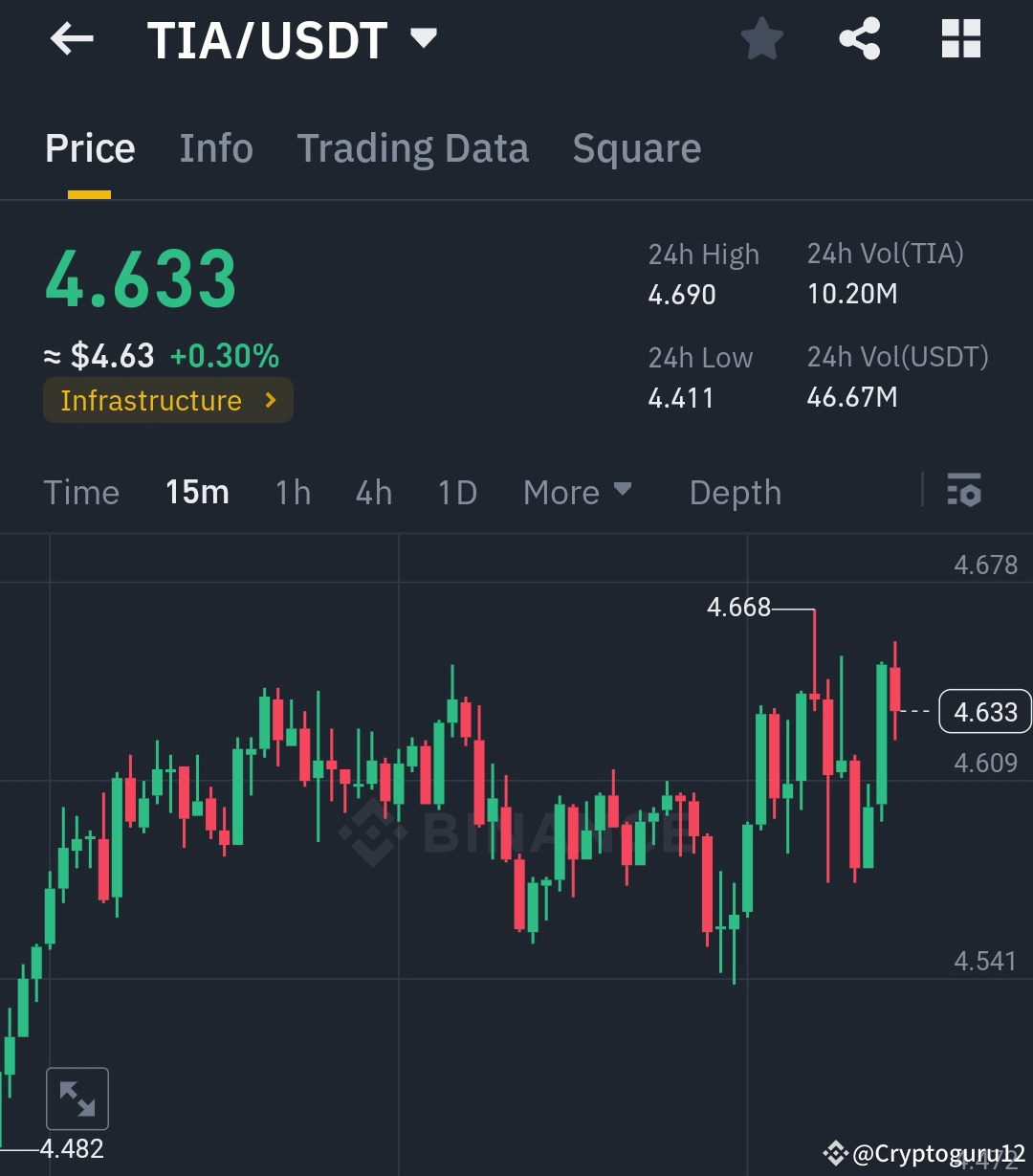The height and width of the screenshot is (1176, 1033).
Task: Open the Trading Data tab
Action: (x=412, y=148)
